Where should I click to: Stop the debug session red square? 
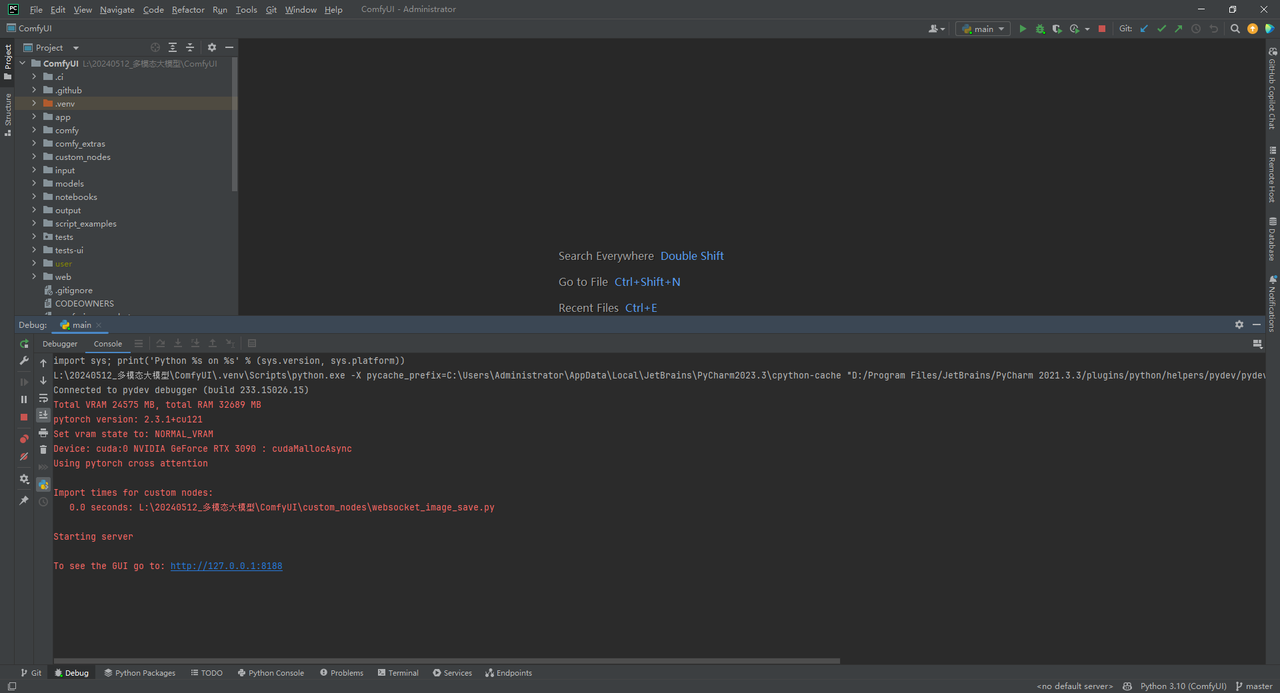pos(24,417)
